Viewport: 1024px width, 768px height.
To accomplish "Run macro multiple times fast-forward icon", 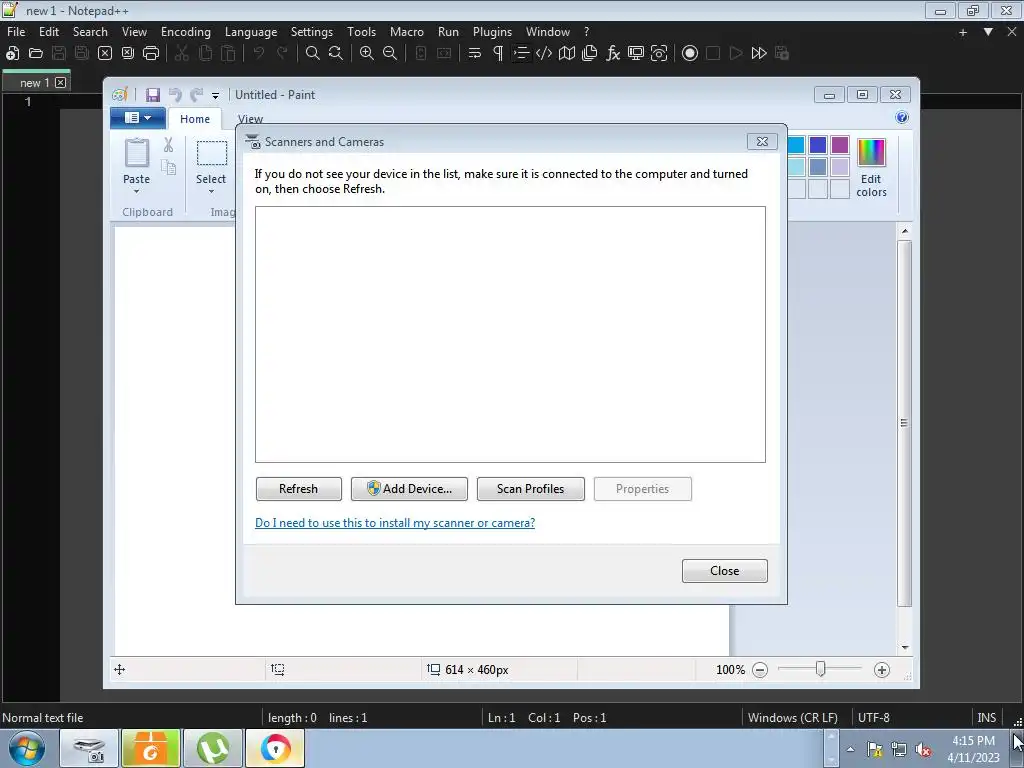I will 759,54.
